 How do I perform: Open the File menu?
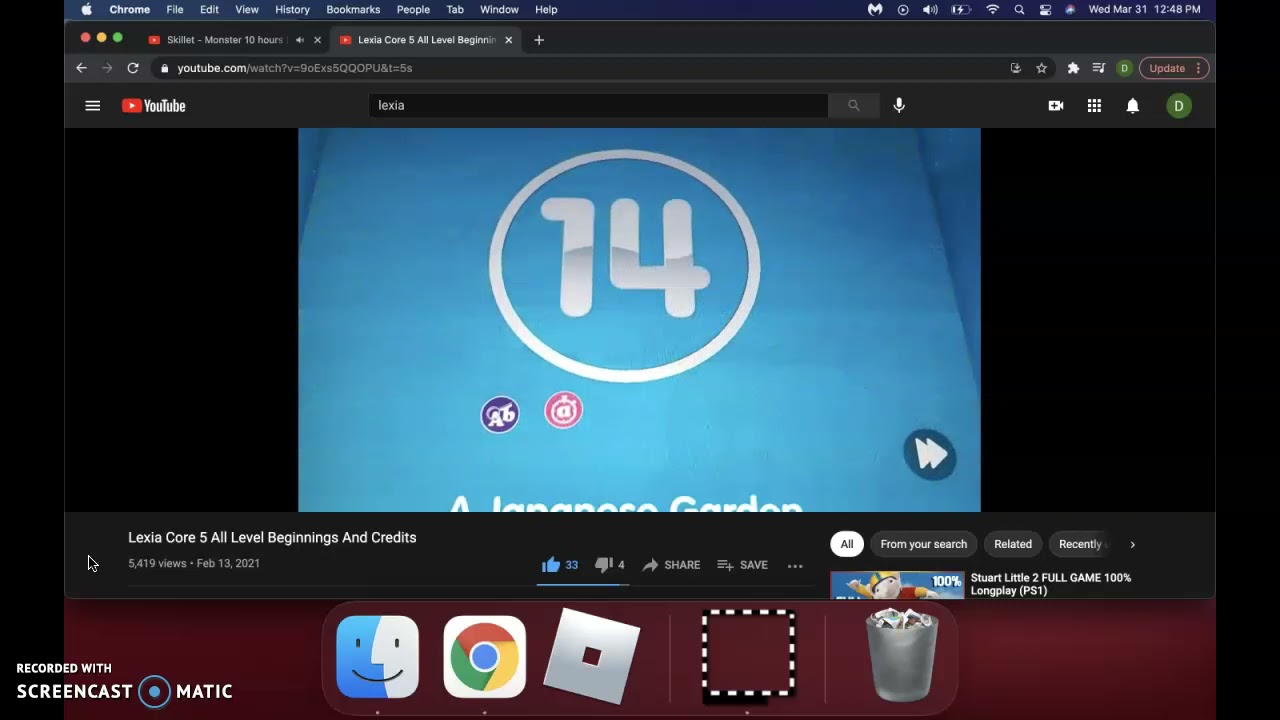coord(175,10)
